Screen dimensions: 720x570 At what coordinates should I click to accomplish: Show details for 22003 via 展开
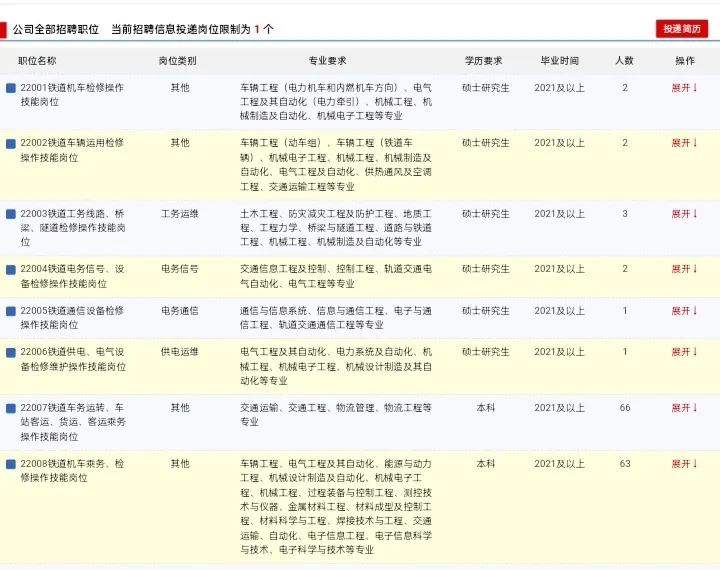[684, 214]
